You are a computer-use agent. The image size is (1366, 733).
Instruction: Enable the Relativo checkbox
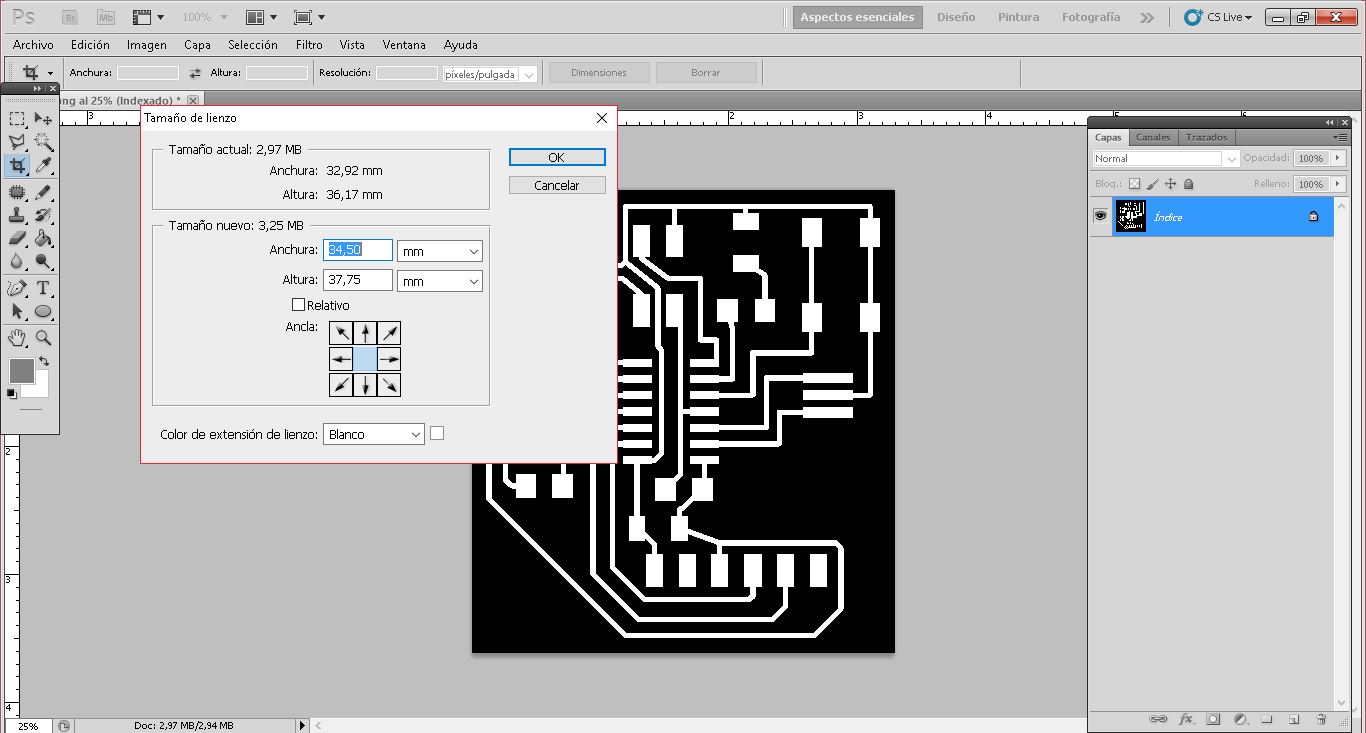tap(298, 305)
